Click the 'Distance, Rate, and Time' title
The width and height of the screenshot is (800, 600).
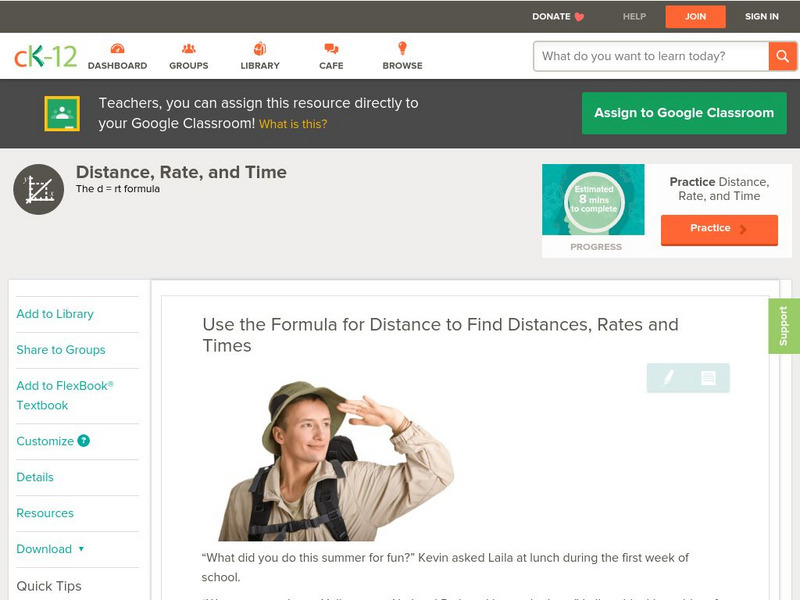coord(181,172)
